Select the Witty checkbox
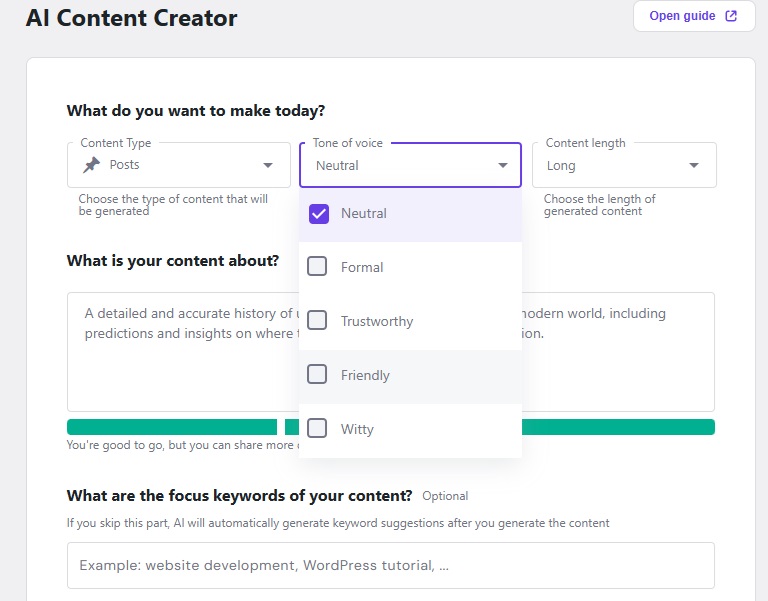Viewport: 768px width, 601px height. pyautogui.click(x=317, y=429)
